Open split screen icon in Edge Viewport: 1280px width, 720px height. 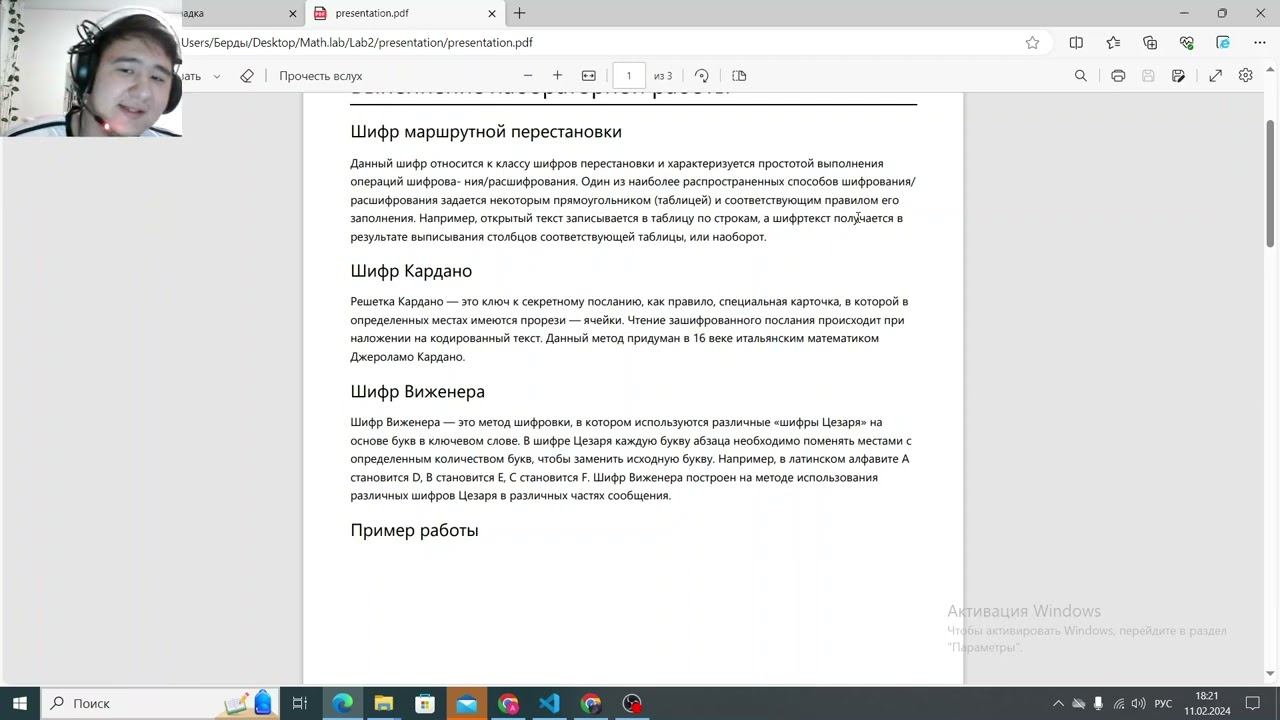(1076, 43)
